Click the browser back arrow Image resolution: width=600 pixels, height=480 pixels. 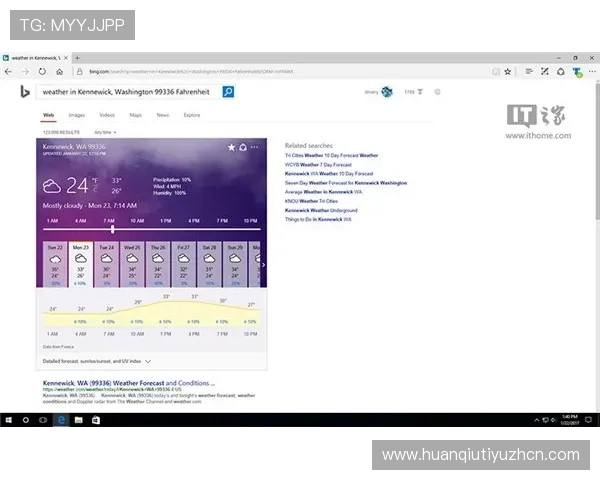point(9,72)
